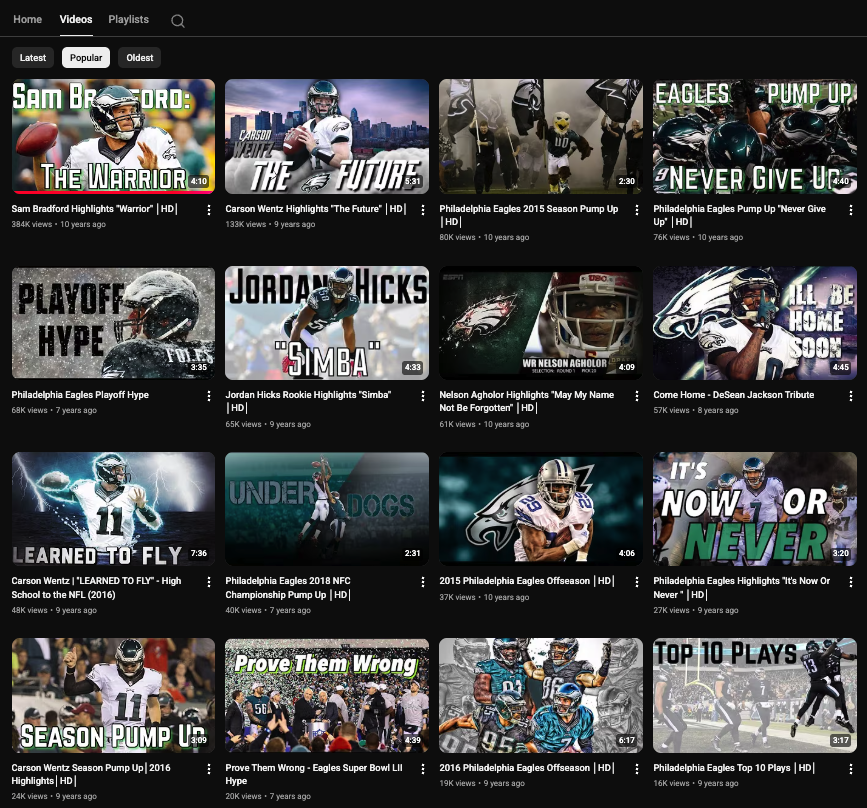Select the Popular sort filter chip
Screen dimensions: 867x808
(x=86, y=58)
